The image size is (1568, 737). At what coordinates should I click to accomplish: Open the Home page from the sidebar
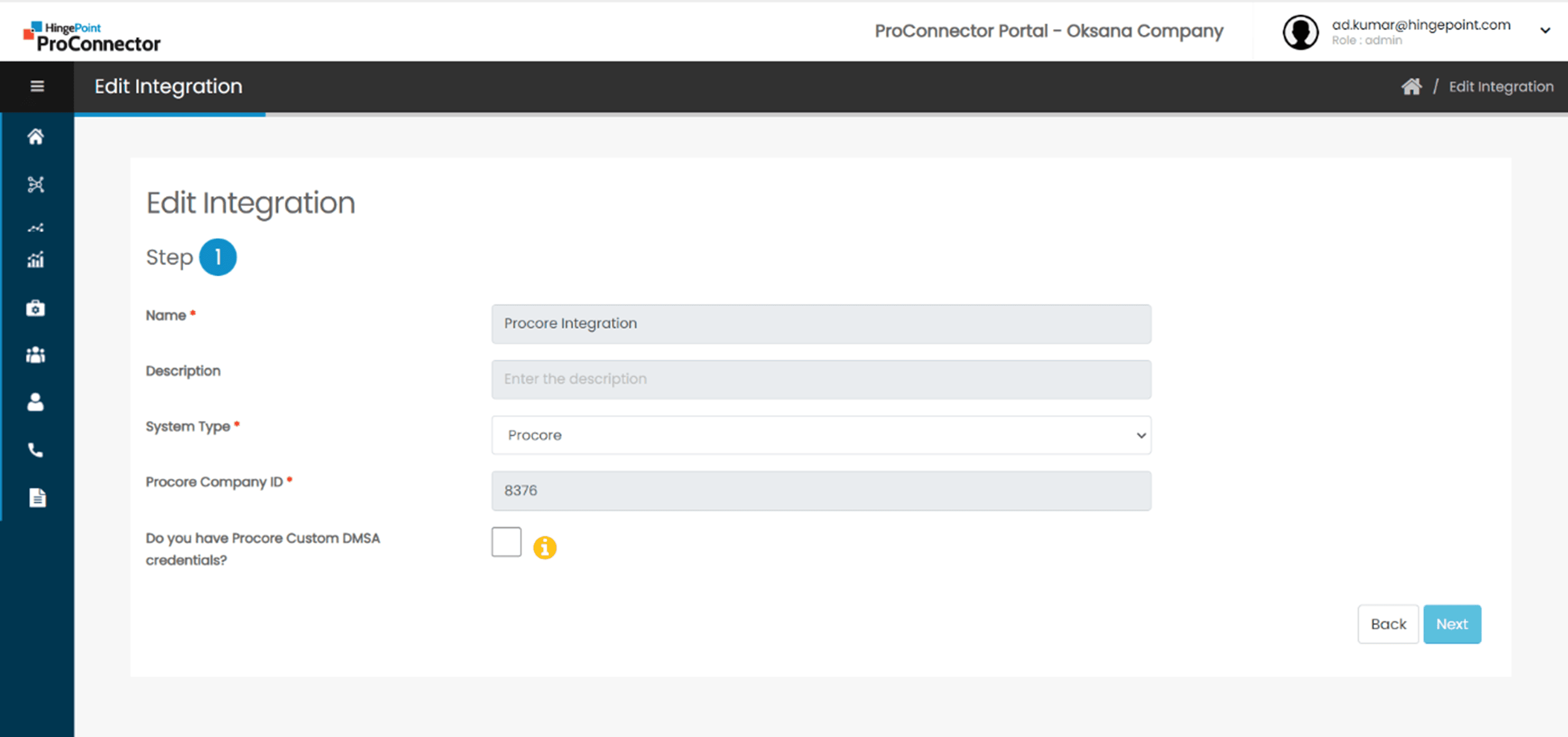click(36, 137)
